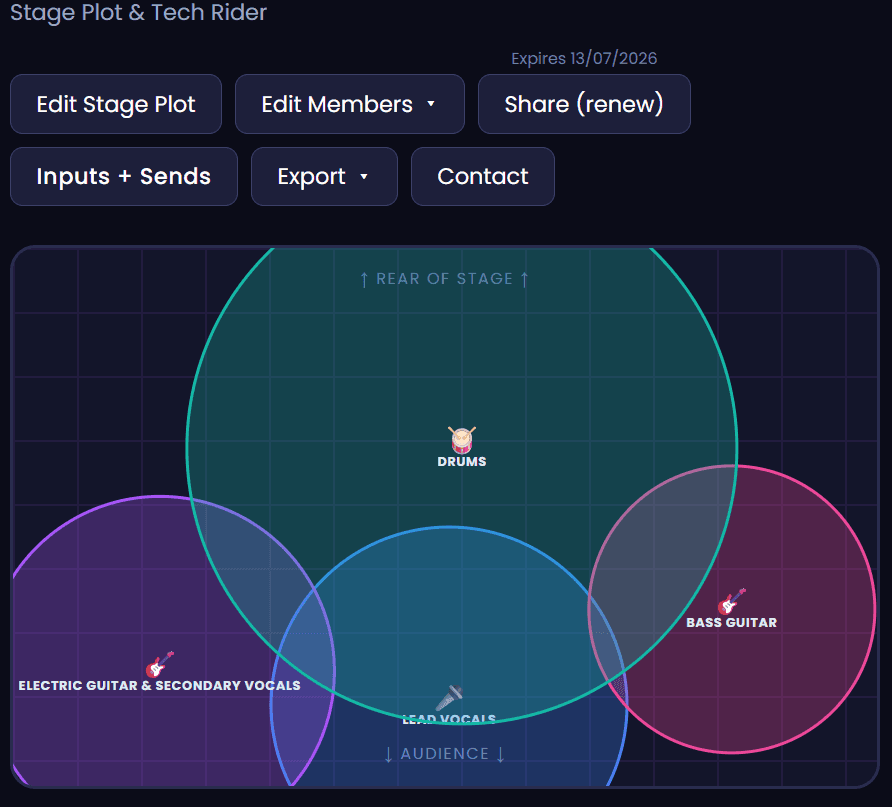Click the LEAD VOCALS label
Image resolution: width=892 pixels, height=807 pixels.
point(449,719)
